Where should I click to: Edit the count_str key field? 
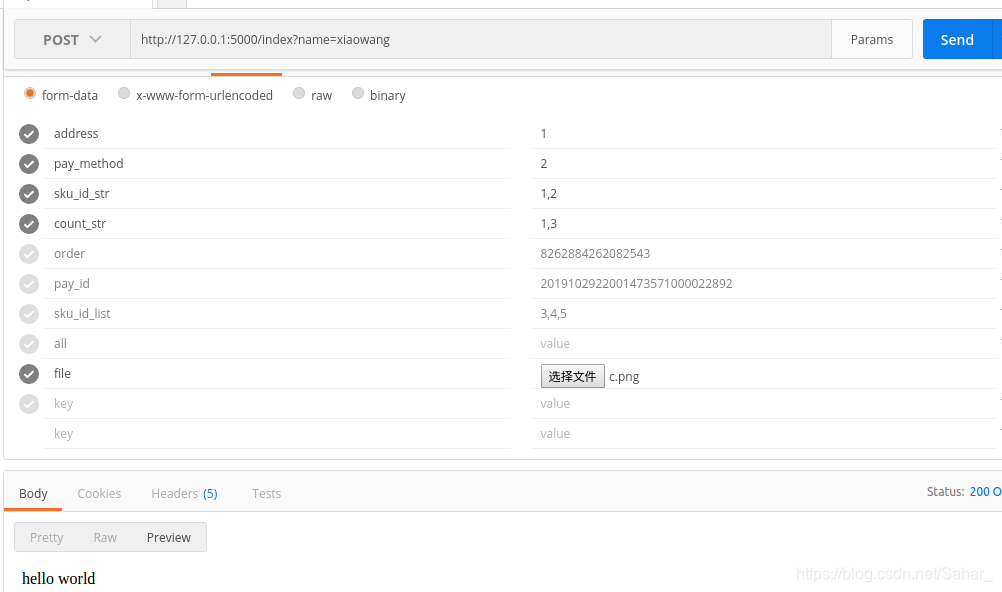tap(277, 224)
